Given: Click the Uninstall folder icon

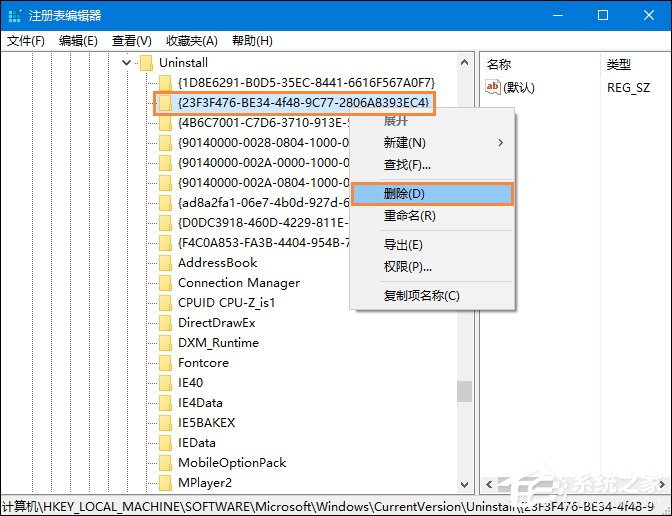Looking at the screenshot, I should (x=147, y=63).
